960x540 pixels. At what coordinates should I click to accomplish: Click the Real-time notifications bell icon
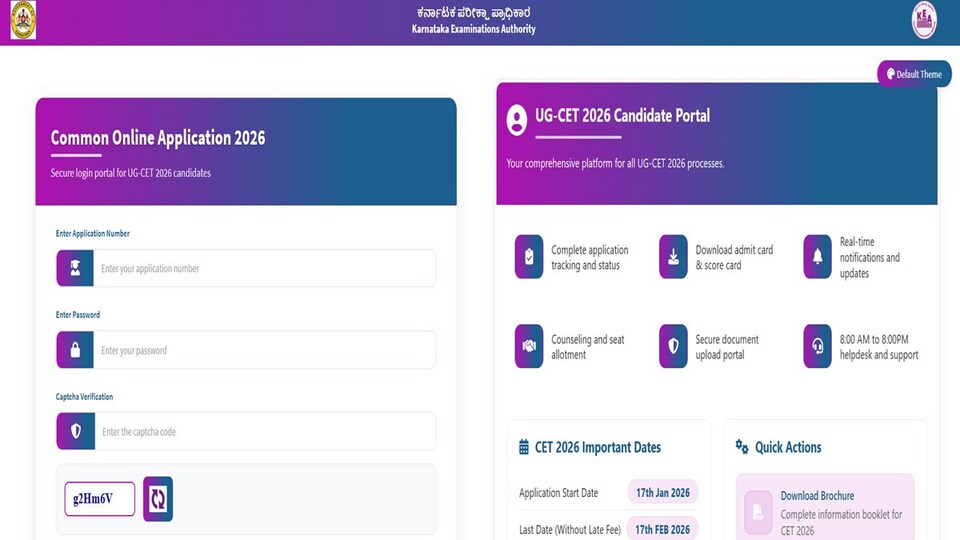[x=817, y=257]
